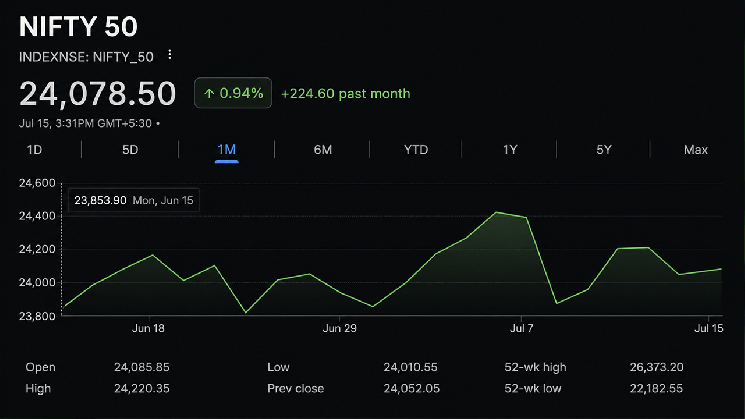Click the Jun 18 axis marker
The height and width of the screenshot is (419, 745).
click(x=148, y=328)
